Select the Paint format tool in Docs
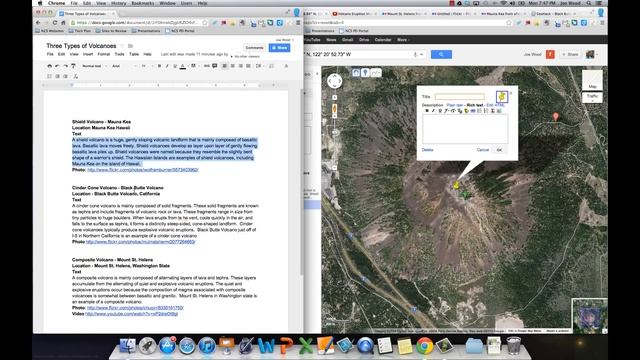The height and width of the screenshot is (360, 640). 73,66
